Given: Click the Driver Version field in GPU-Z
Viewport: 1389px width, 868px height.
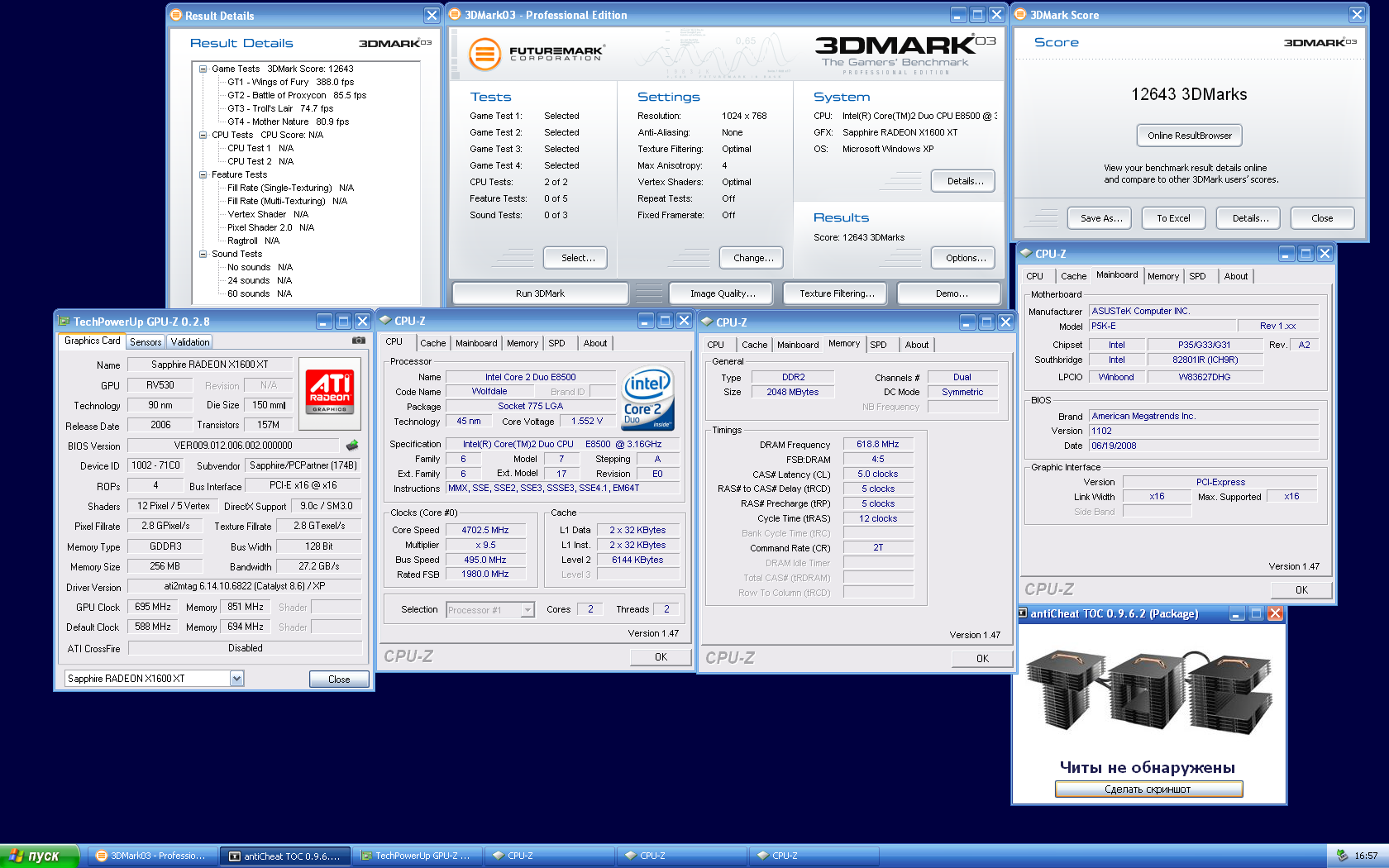Looking at the screenshot, I should click(x=244, y=586).
